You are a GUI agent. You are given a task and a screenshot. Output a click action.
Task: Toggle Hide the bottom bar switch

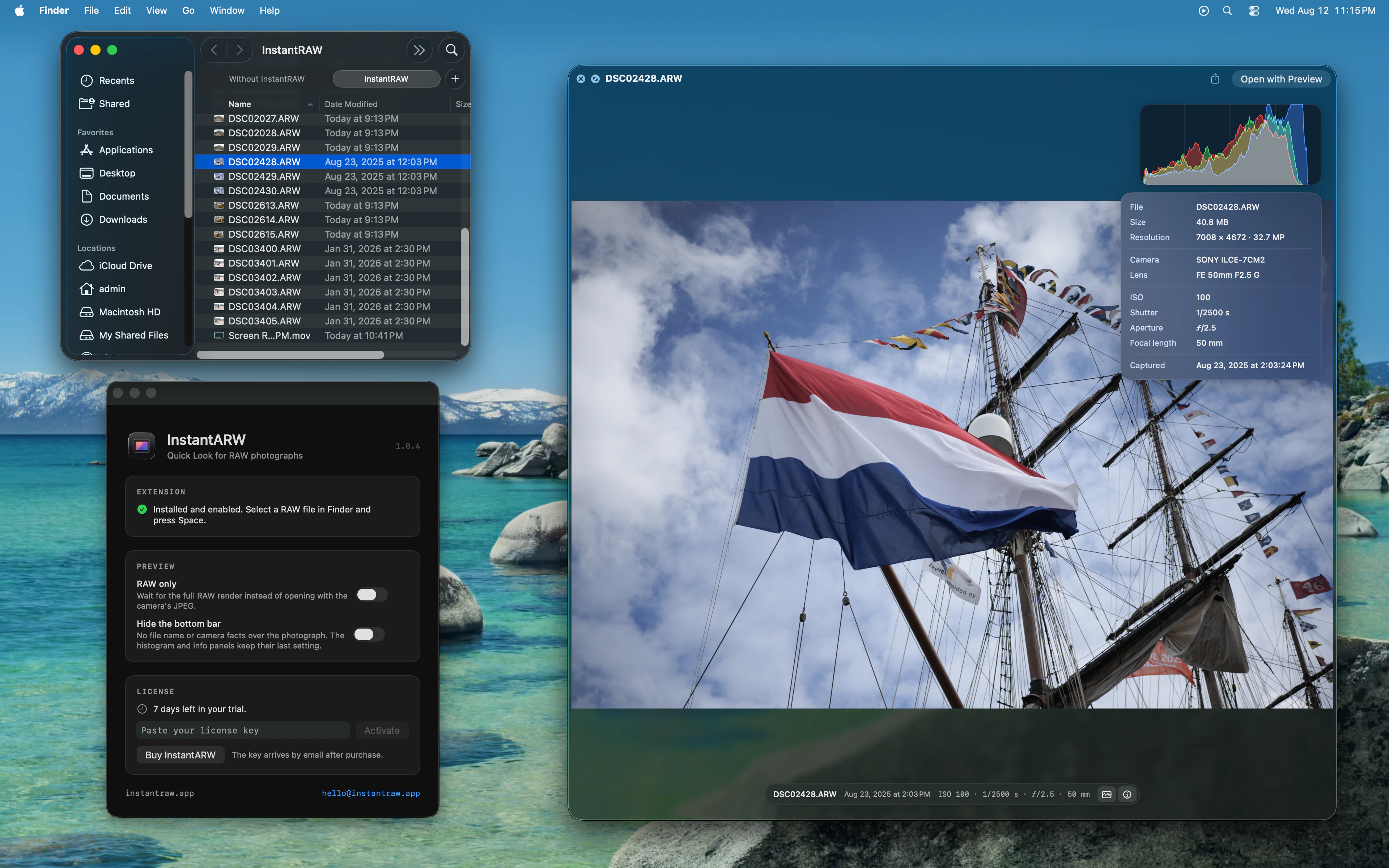(369, 634)
